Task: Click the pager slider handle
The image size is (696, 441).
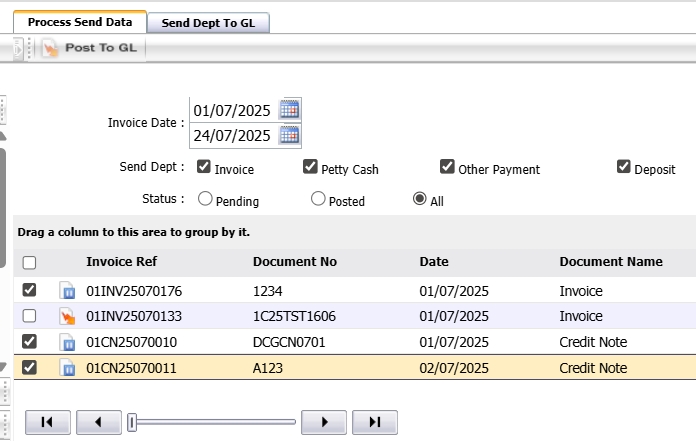Action: pos(132,423)
